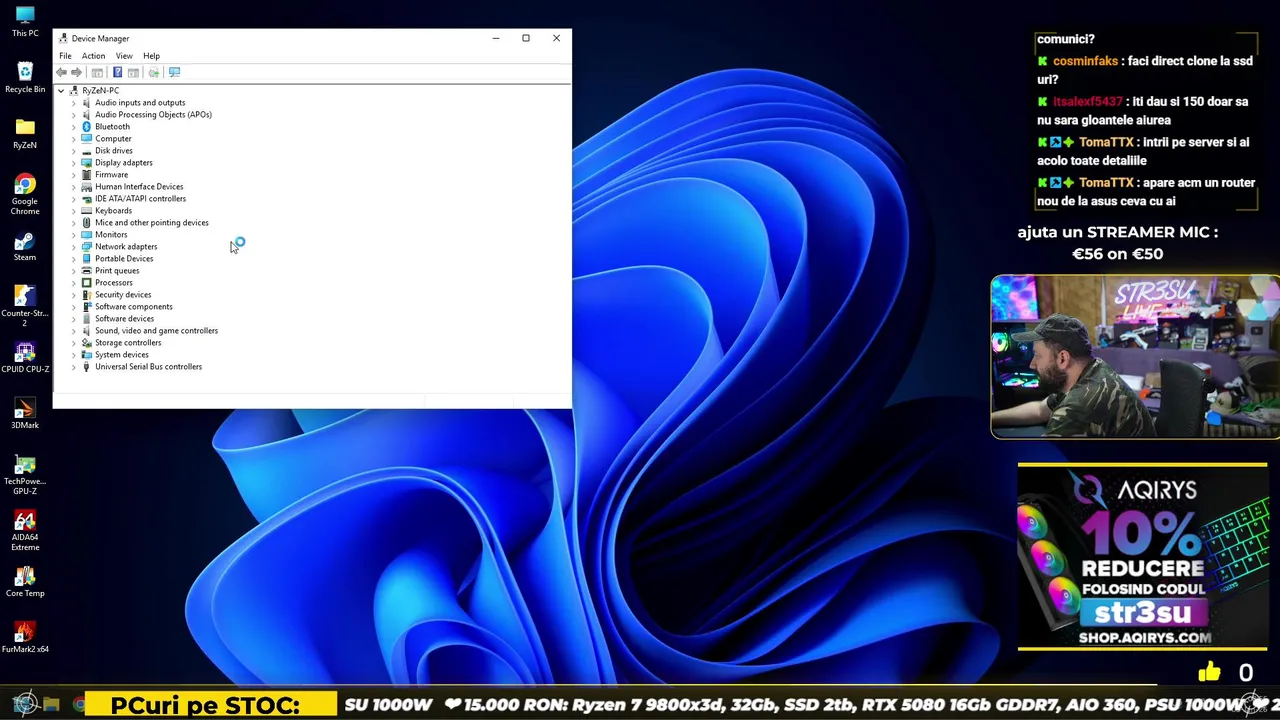The image size is (1280, 720).
Task: Select the Audio inputs and outputs icon
Action: click(86, 103)
